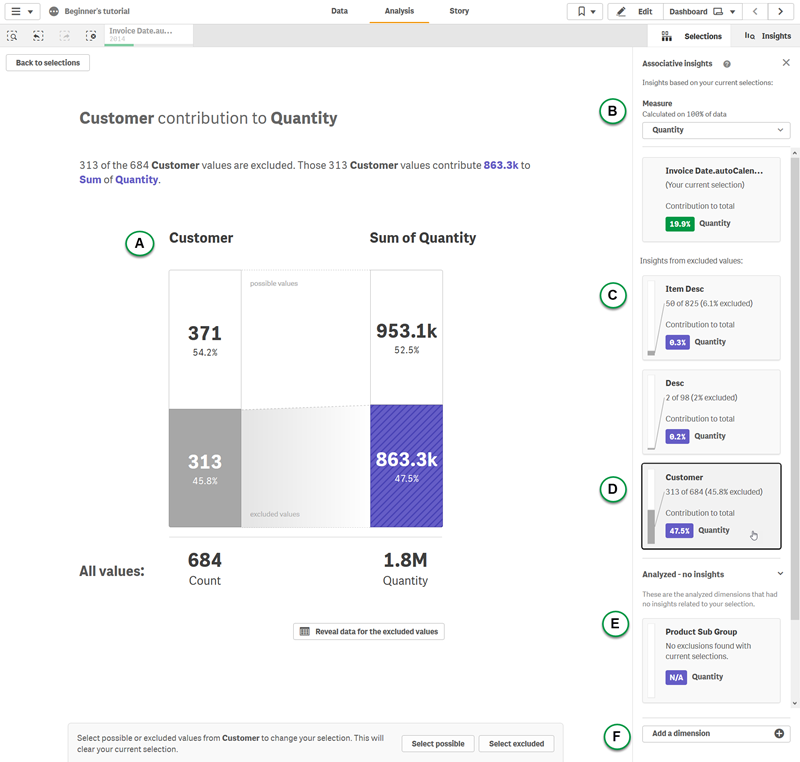
Task: Click Back to selections button
Action: click(48, 63)
